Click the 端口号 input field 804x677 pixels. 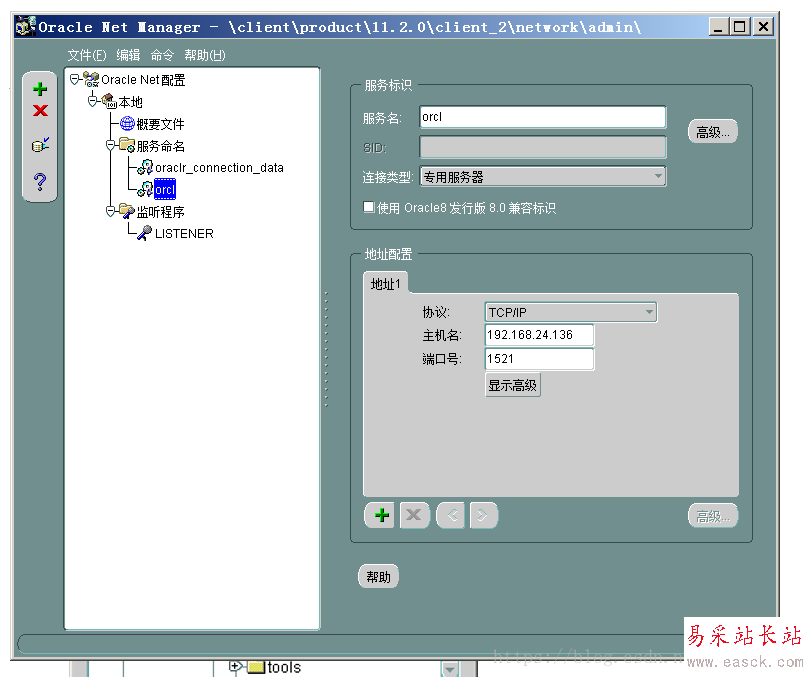click(539, 359)
